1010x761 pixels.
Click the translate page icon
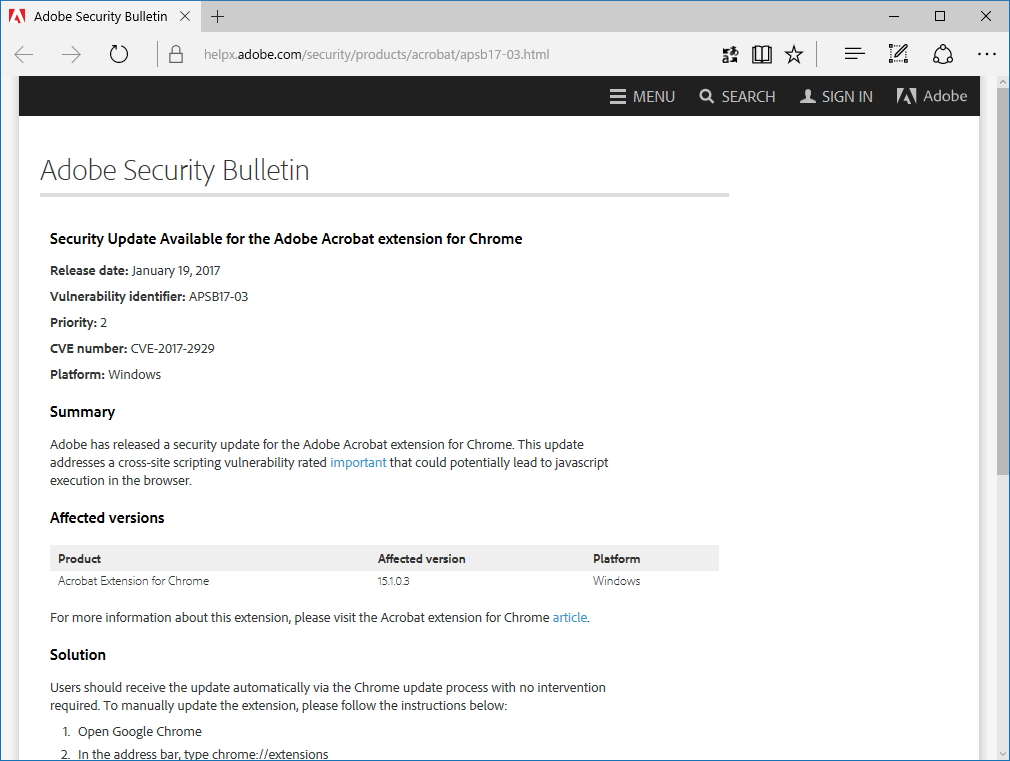[x=730, y=55]
